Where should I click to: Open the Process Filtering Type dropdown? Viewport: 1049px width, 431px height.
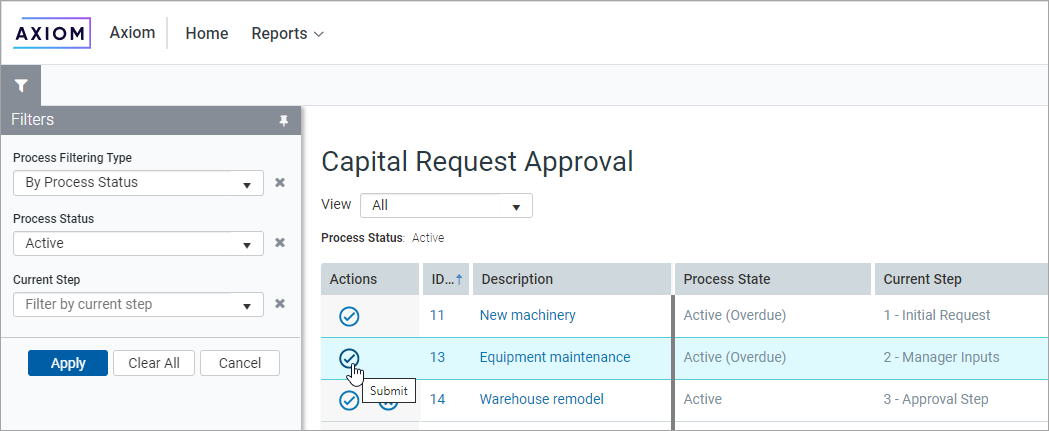(x=138, y=183)
